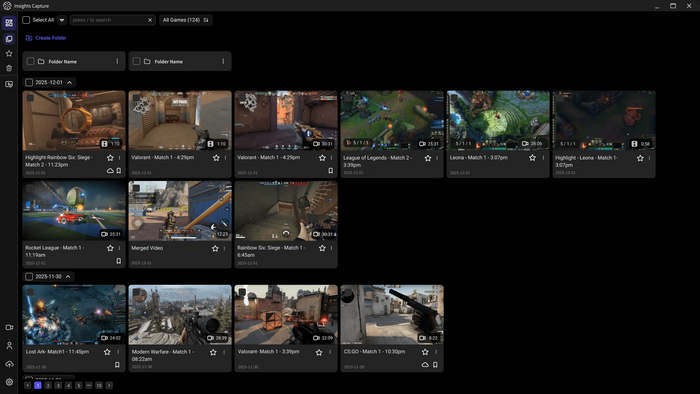Open the user account sidebar icon

9,345
